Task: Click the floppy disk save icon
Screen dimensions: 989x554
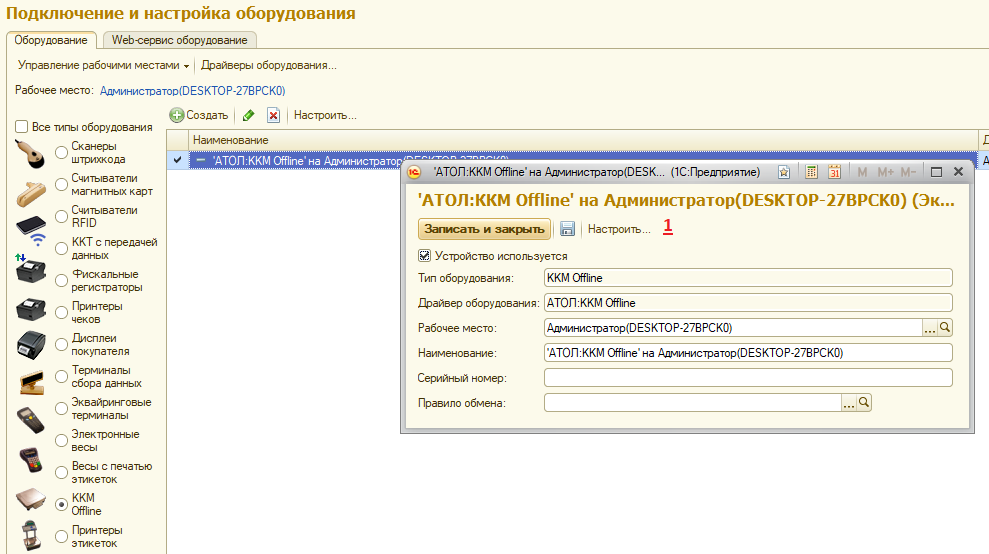Action: click(568, 228)
